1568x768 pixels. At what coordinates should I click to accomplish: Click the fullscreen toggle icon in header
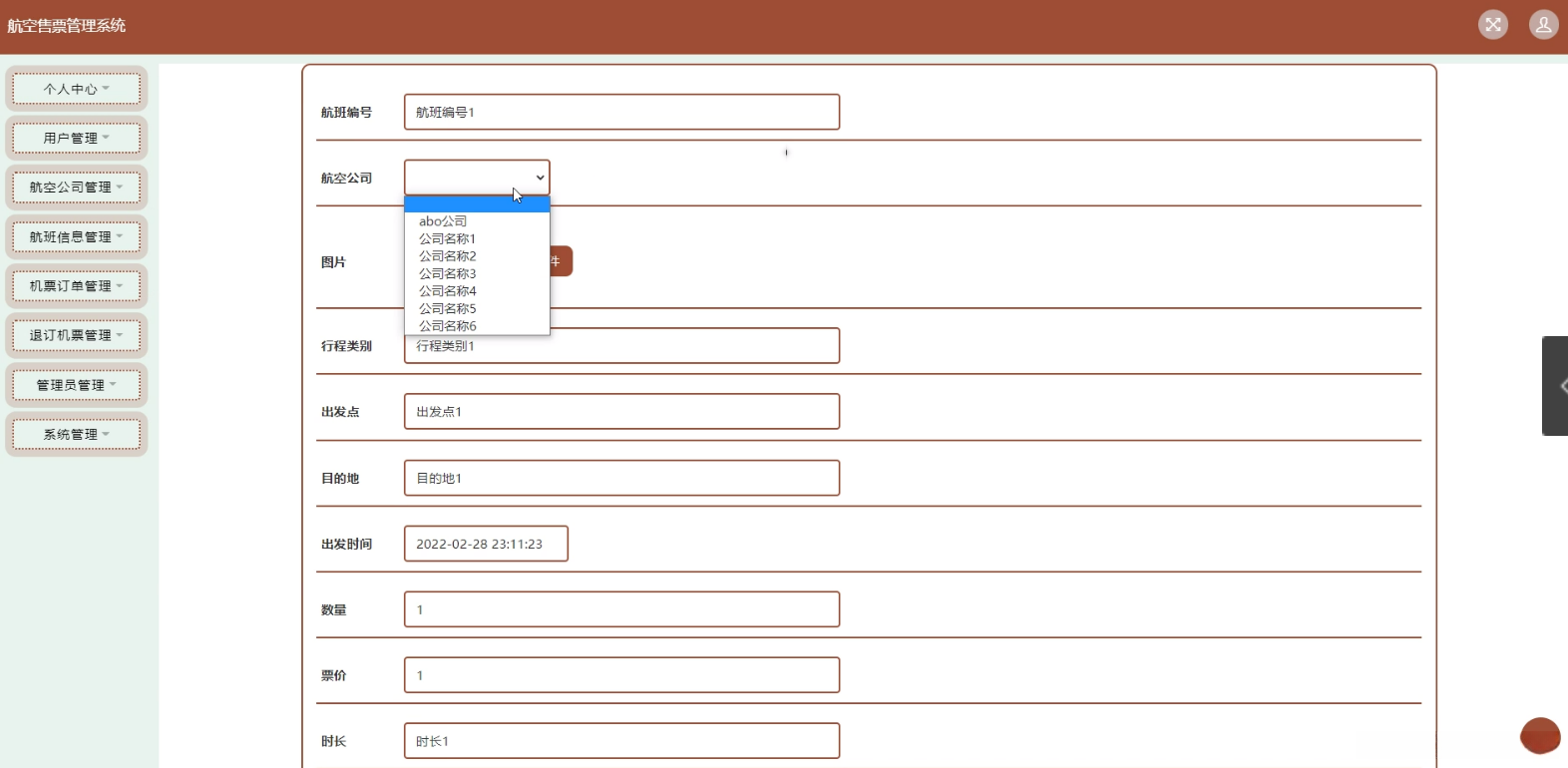point(1493,25)
